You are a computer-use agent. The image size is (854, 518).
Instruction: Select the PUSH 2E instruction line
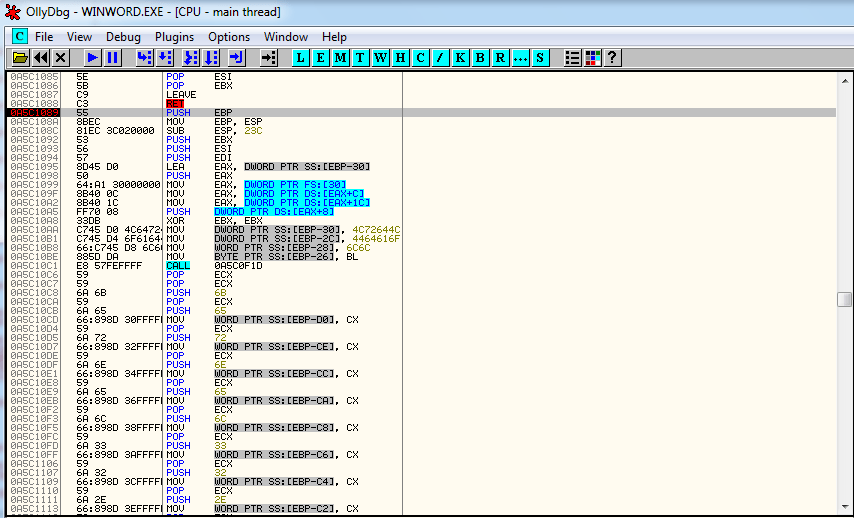pyautogui.click(x=423, y=499)
